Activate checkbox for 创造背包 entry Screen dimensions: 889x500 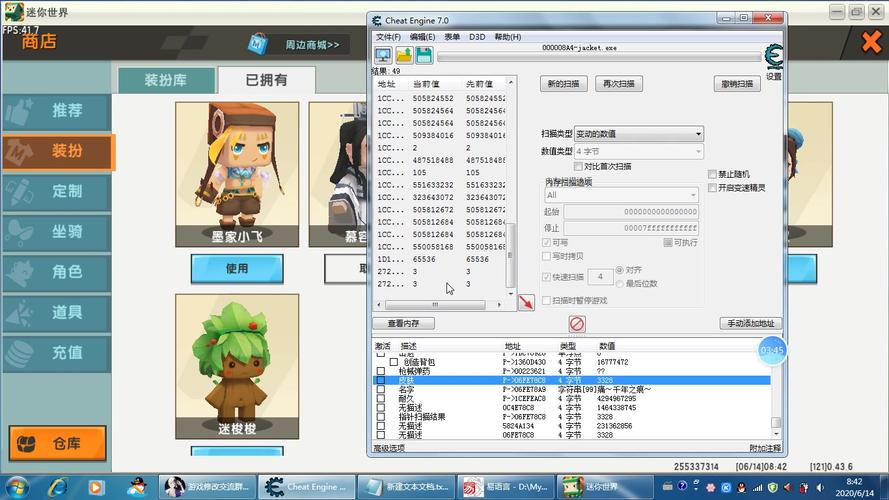[393, 362]
